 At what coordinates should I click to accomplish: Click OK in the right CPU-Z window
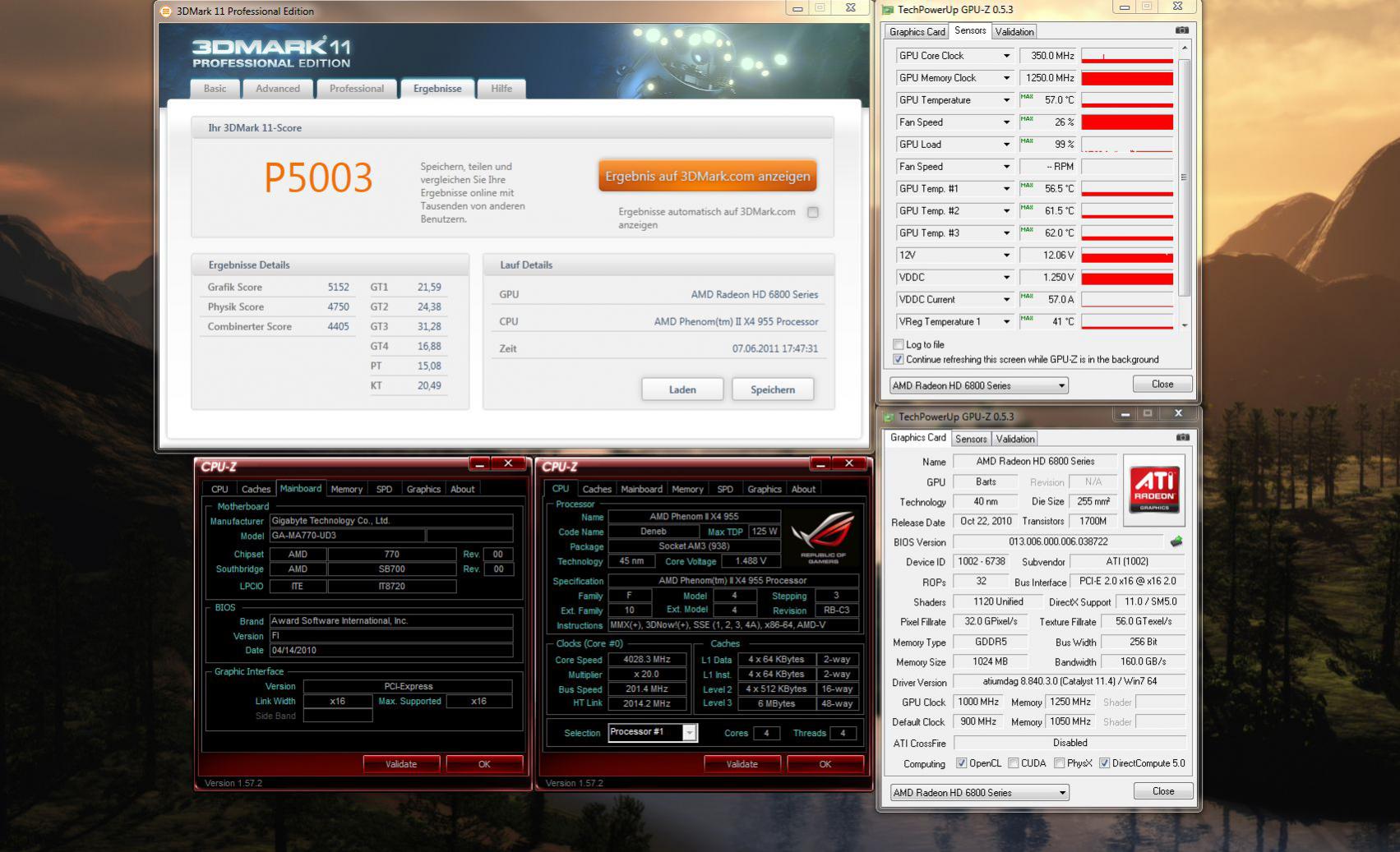point(825,764)
